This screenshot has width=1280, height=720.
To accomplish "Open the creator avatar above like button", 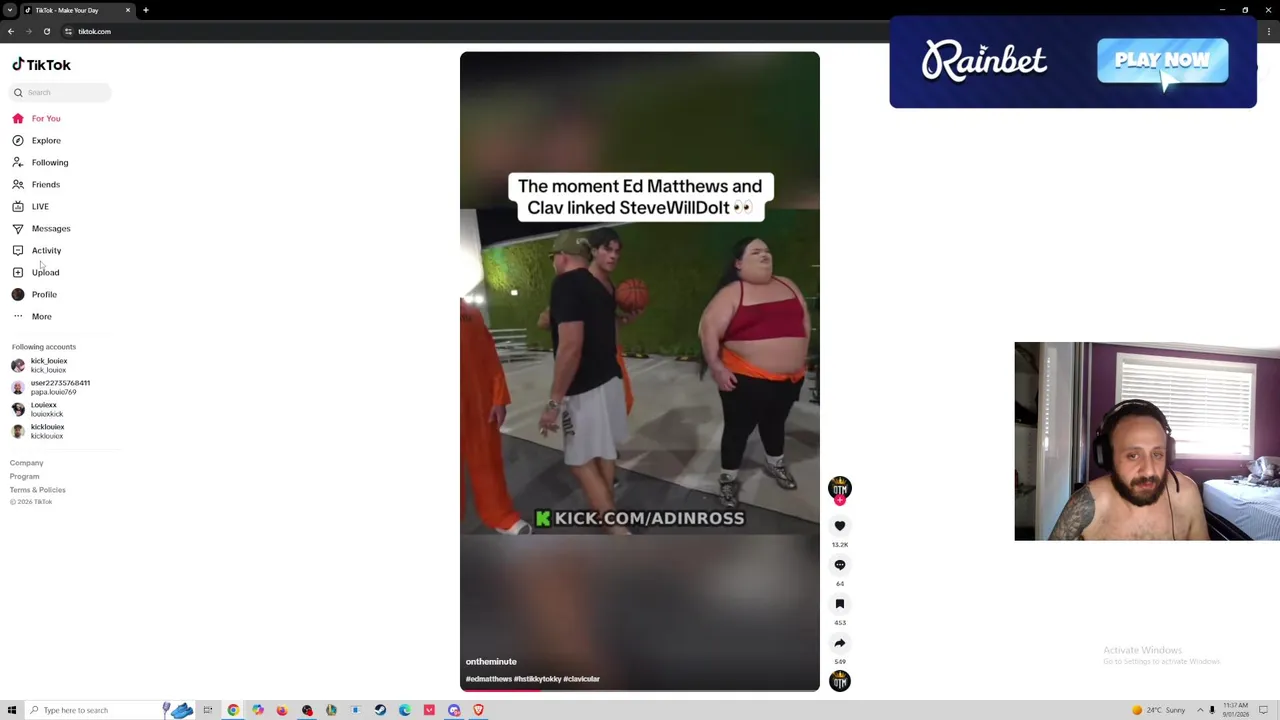I will (840, 487).
